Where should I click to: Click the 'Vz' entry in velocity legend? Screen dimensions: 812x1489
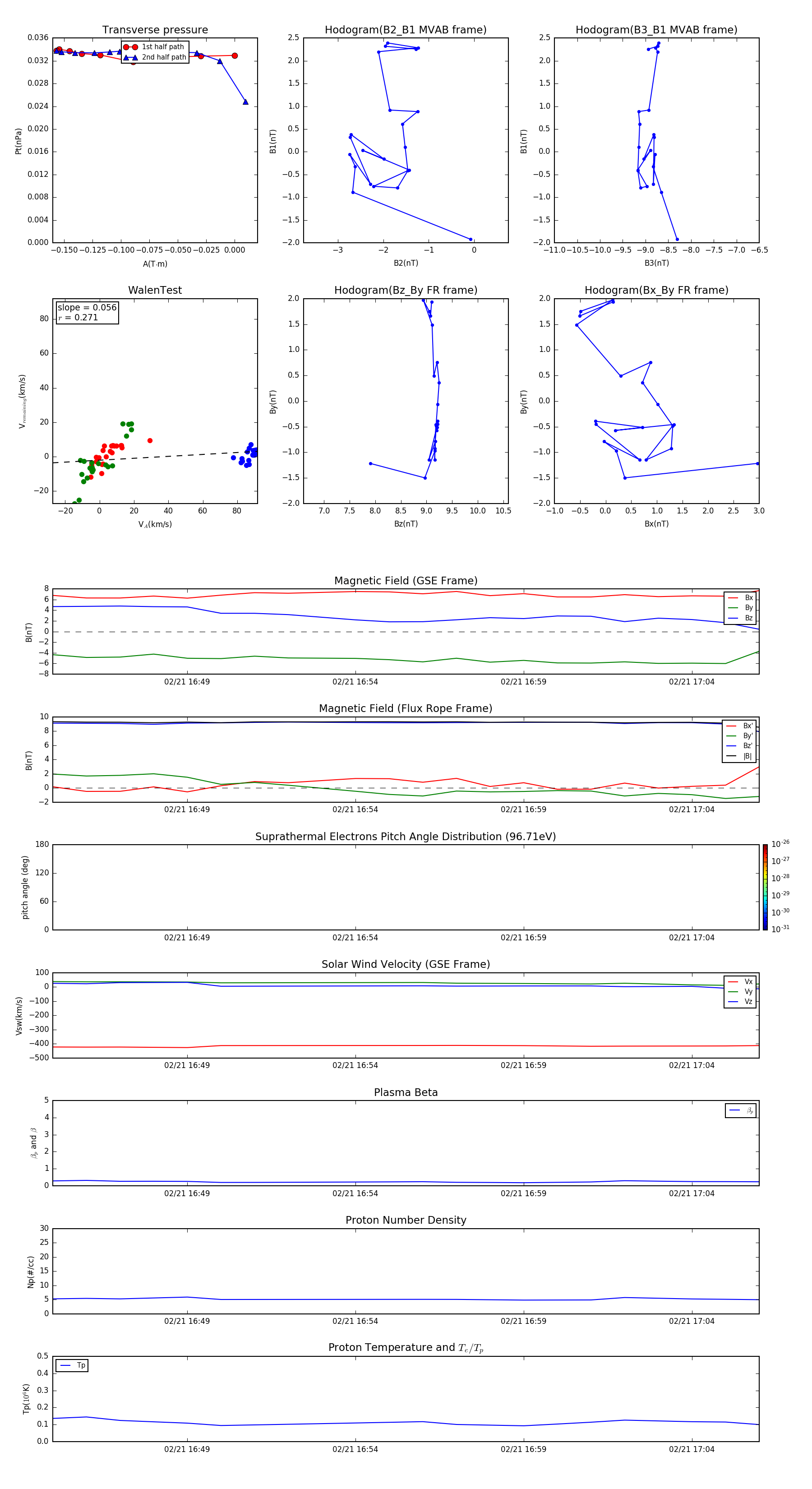click(740, 1002)
